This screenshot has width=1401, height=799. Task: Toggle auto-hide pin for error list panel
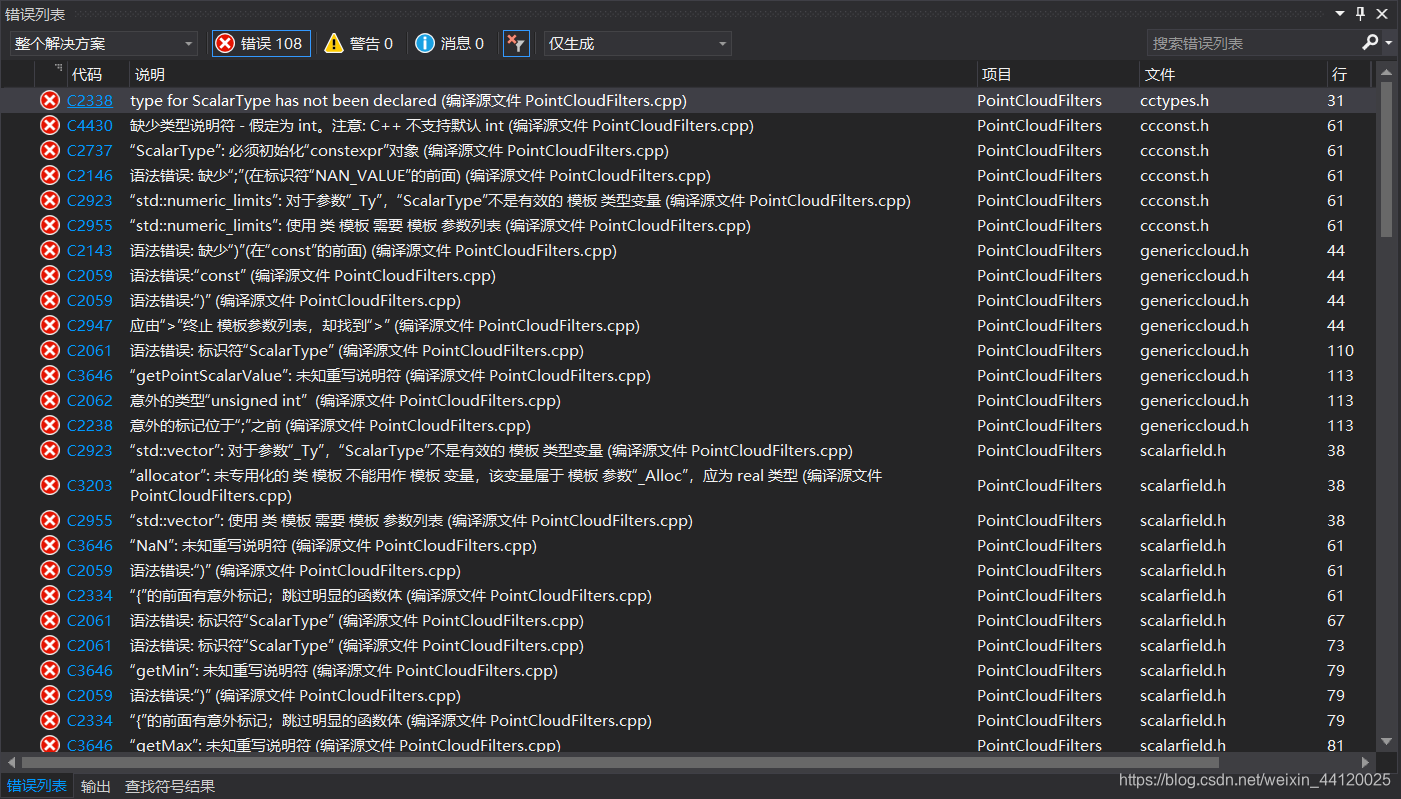click(x=1361, y=13)
